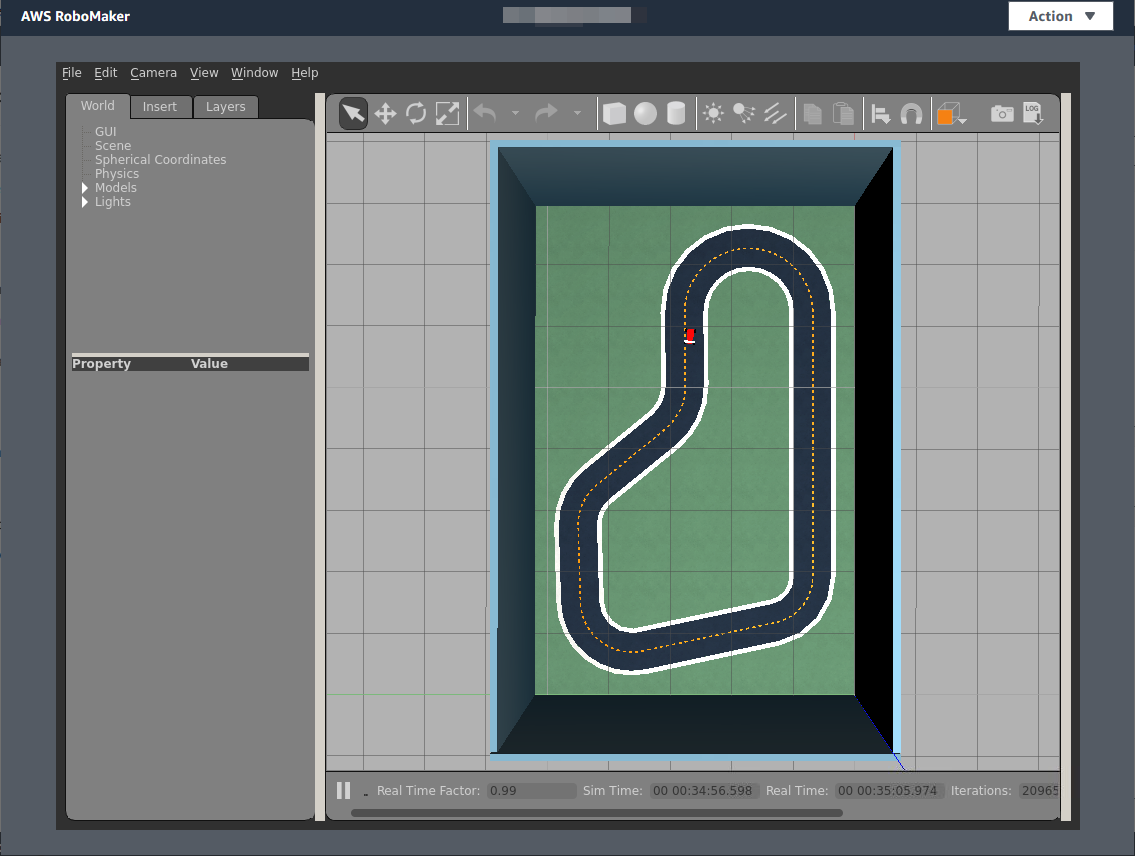
Task: Take a screenshot of the simulation
Action: click(1002, 113)
